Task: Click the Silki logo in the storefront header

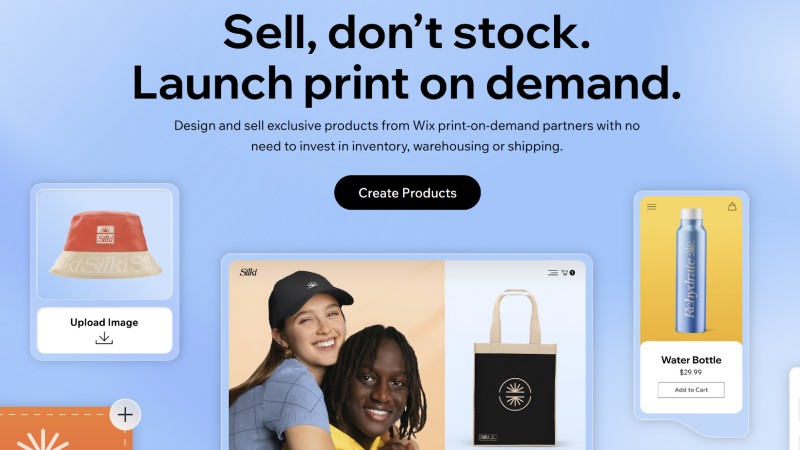Action: pos(248,272)
